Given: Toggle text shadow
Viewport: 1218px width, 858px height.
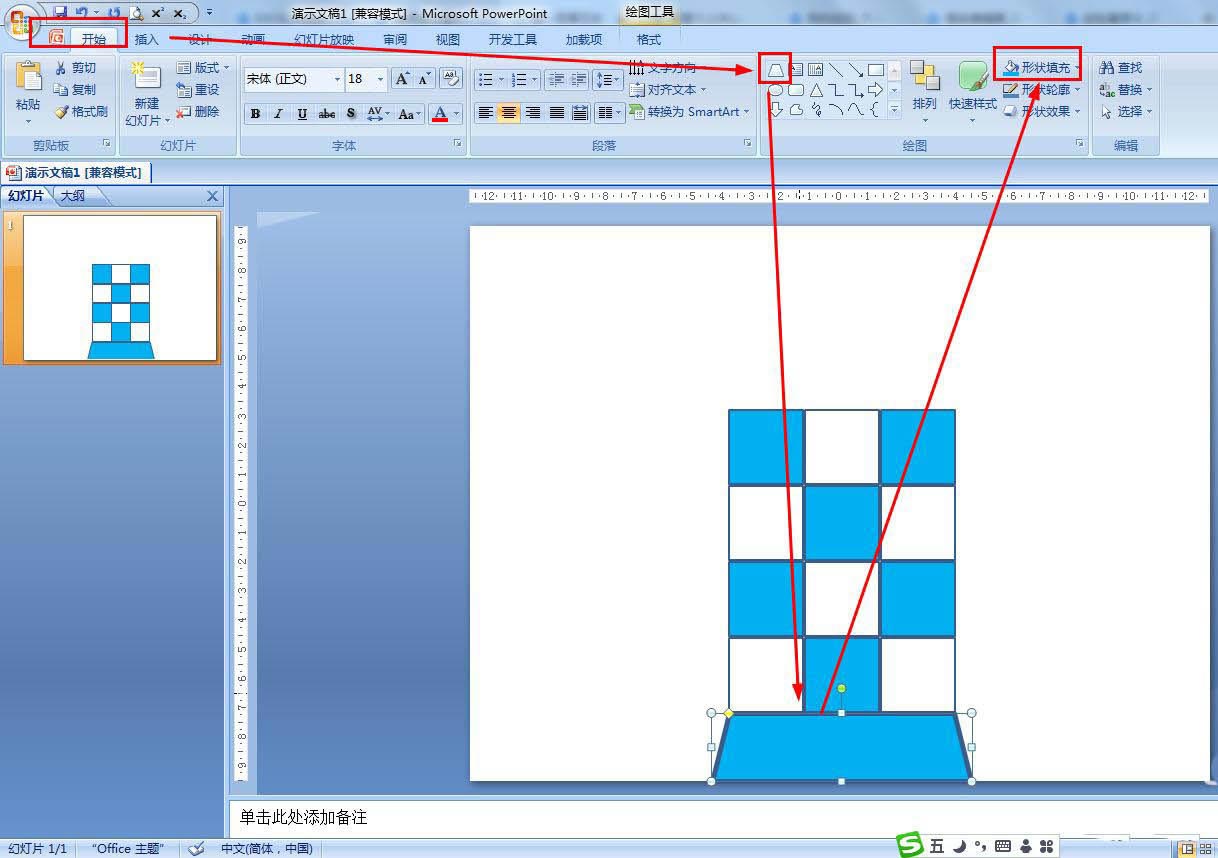Looking at the screenshot, I should (x=351, y=114).
